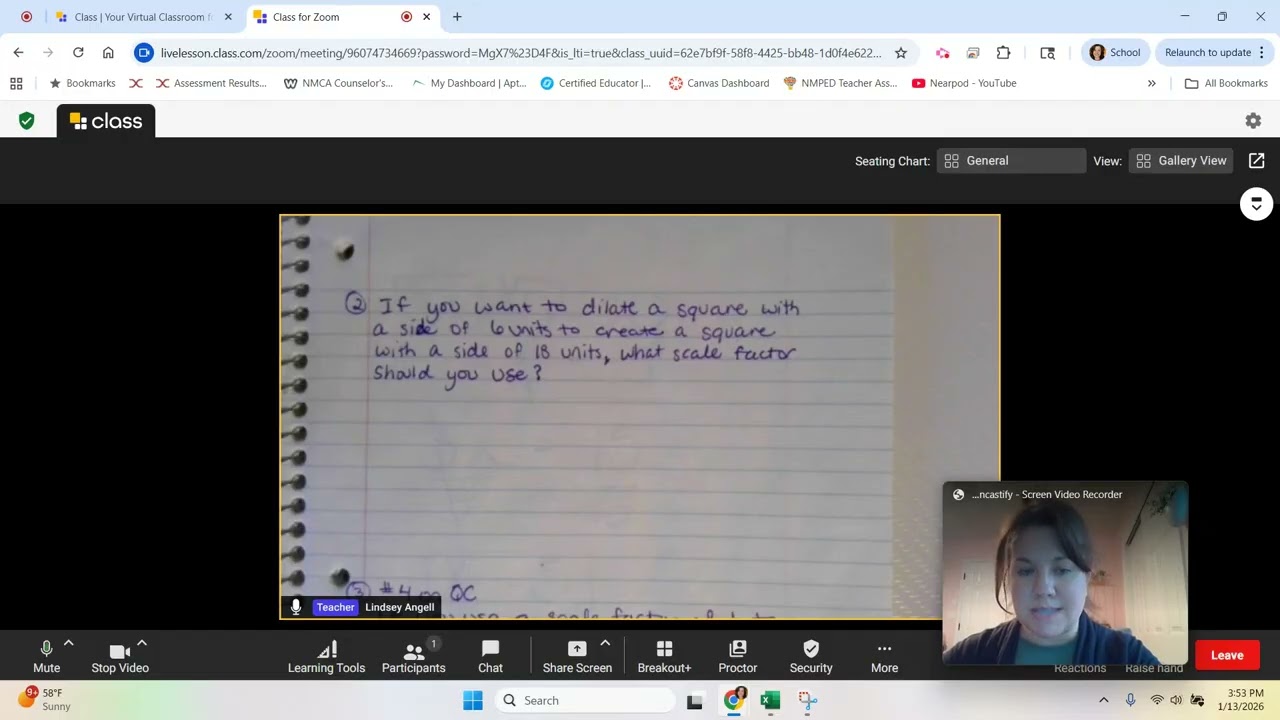Click the Class logo

tap(106, 121)
